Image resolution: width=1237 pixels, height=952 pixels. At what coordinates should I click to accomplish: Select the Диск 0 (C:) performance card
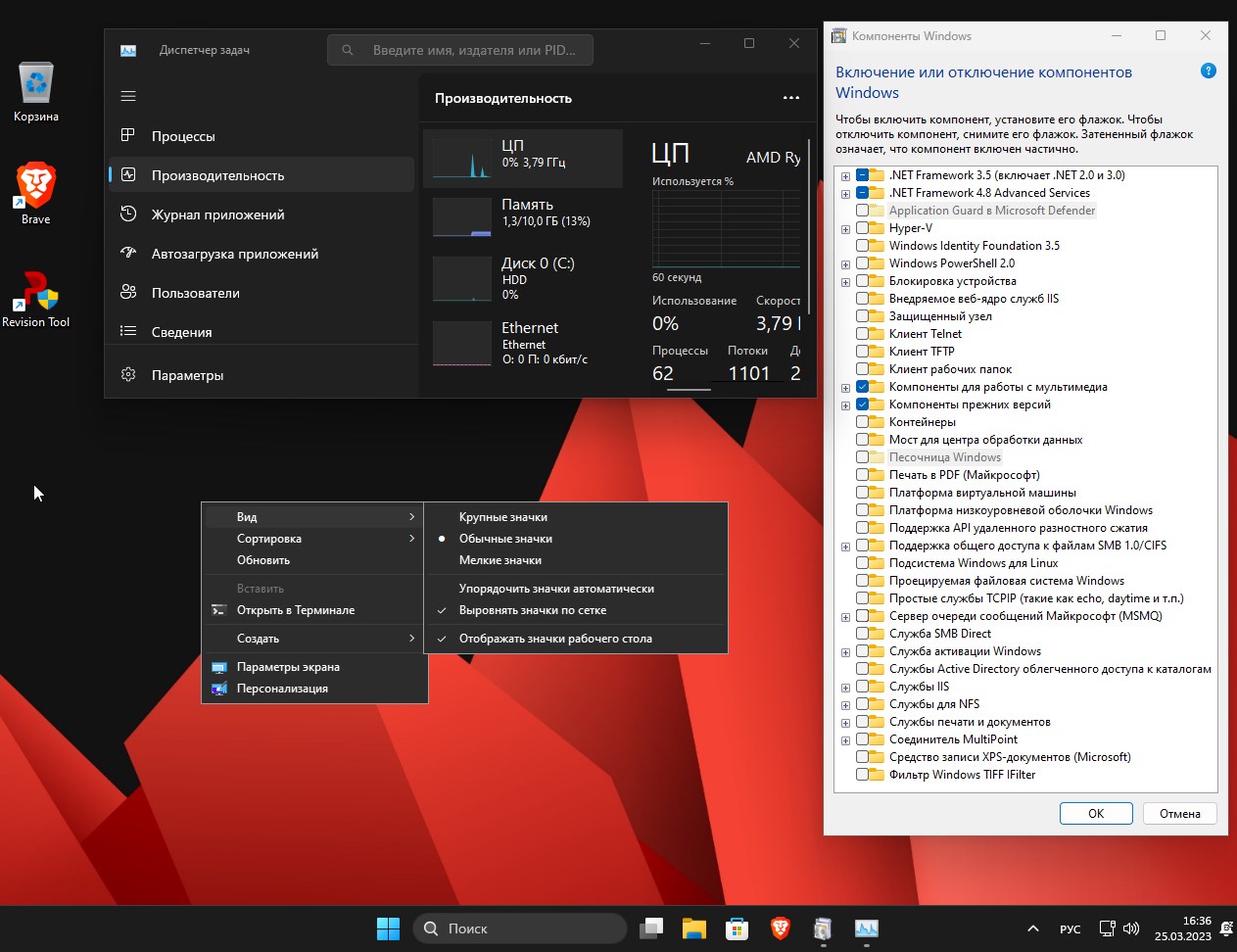pos(523,278)
